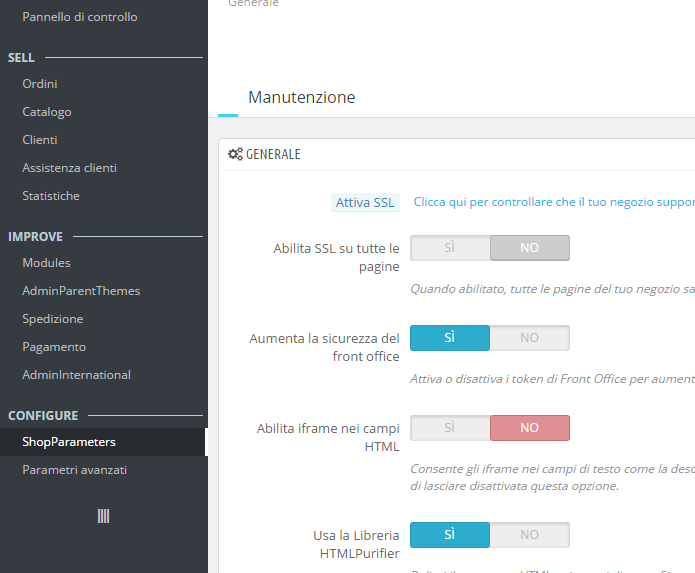Enable iframes in HTML fields with SÌ
Screen dimensions: 695x573
[x=450, y=428]
